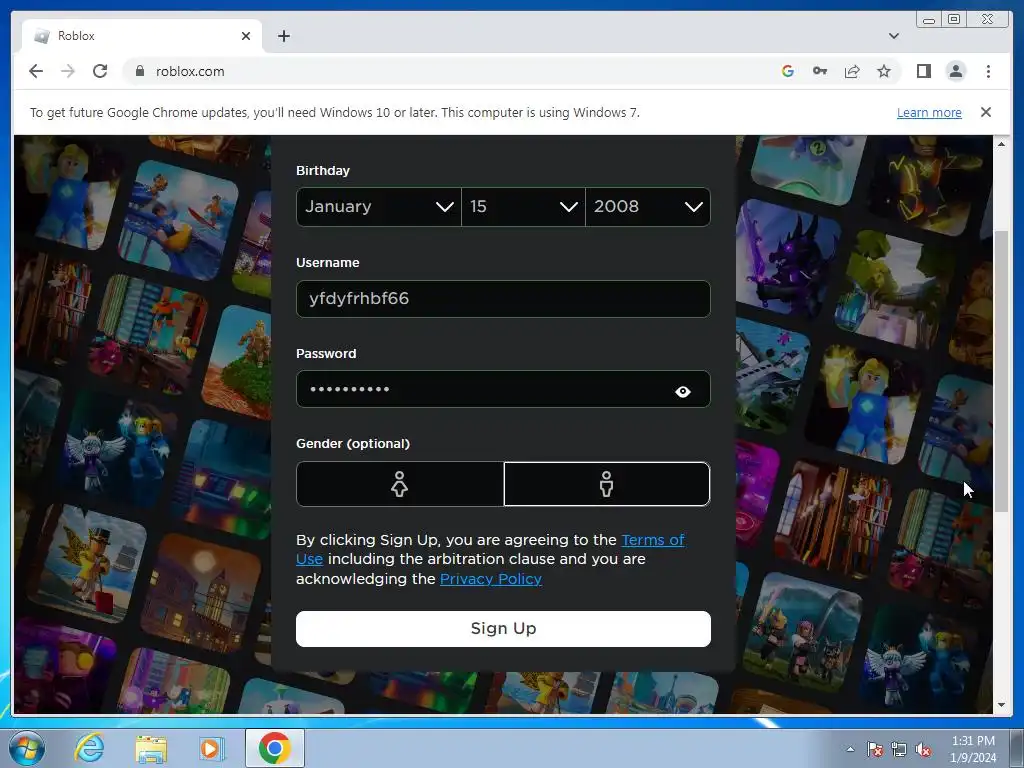Screen dimensions: 1024x768
Task: Click the address bar URL roblox.com
Action: pyautogui.click(x=190, y=71)
